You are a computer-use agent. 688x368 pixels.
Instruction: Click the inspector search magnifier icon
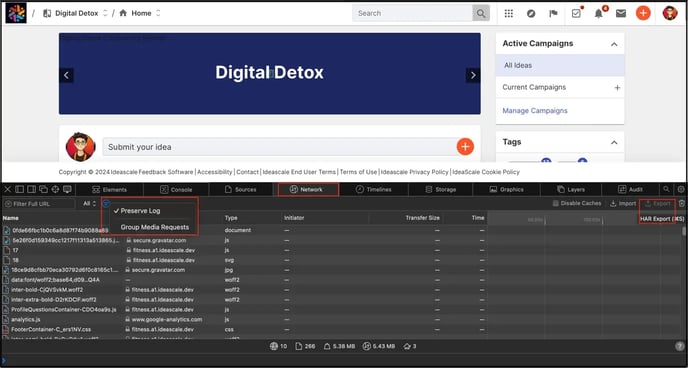tap(666, 189)
